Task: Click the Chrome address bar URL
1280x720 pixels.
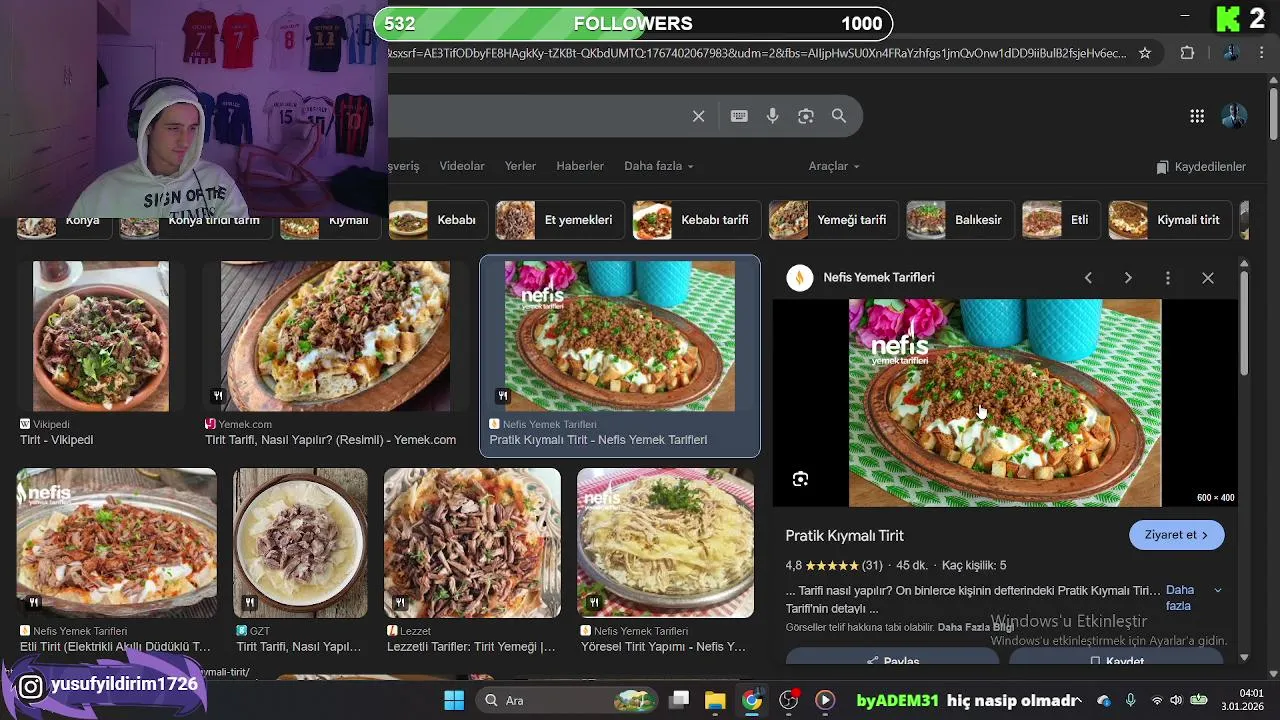Action: 757,53
